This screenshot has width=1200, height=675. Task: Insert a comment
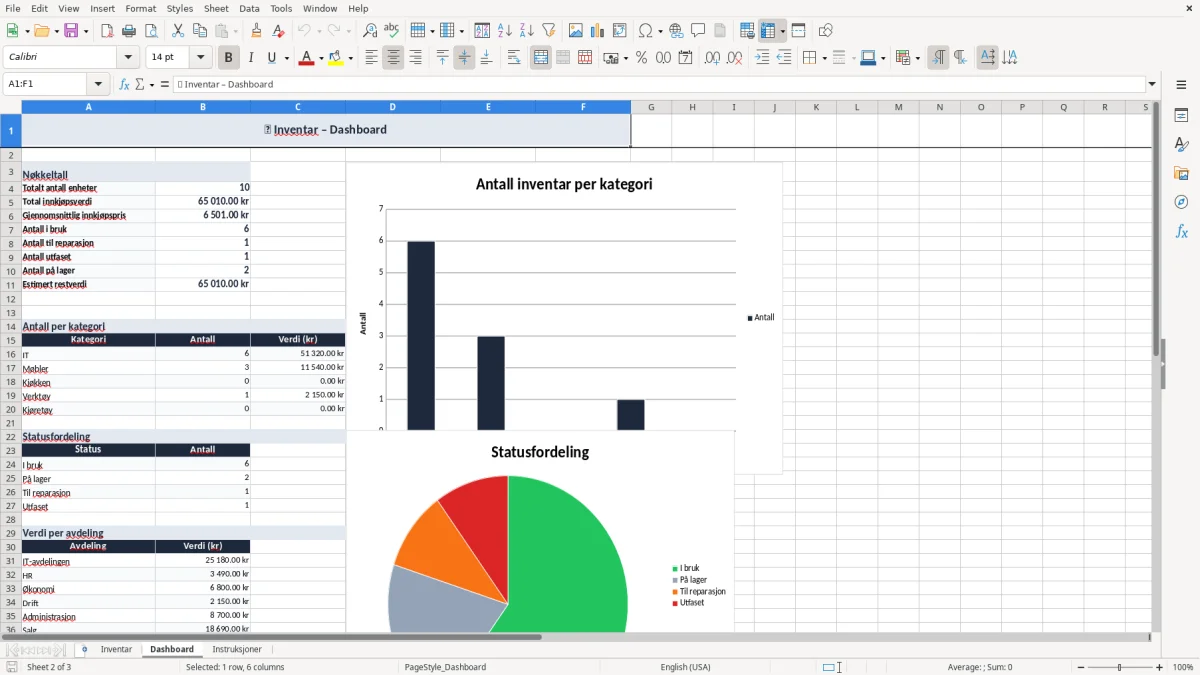pos(698,31)
